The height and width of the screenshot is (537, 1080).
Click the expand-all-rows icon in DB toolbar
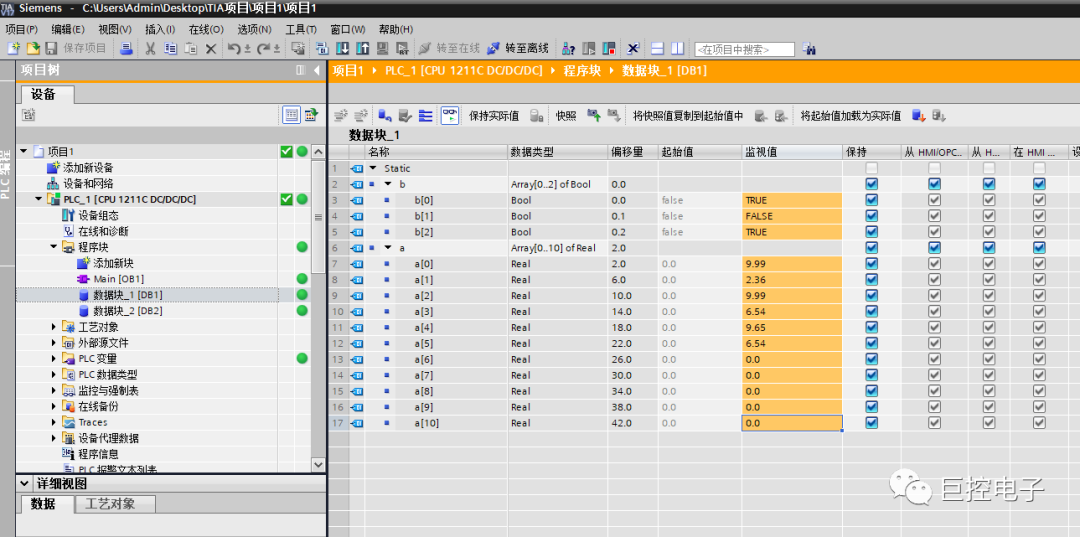pos(426,116)
